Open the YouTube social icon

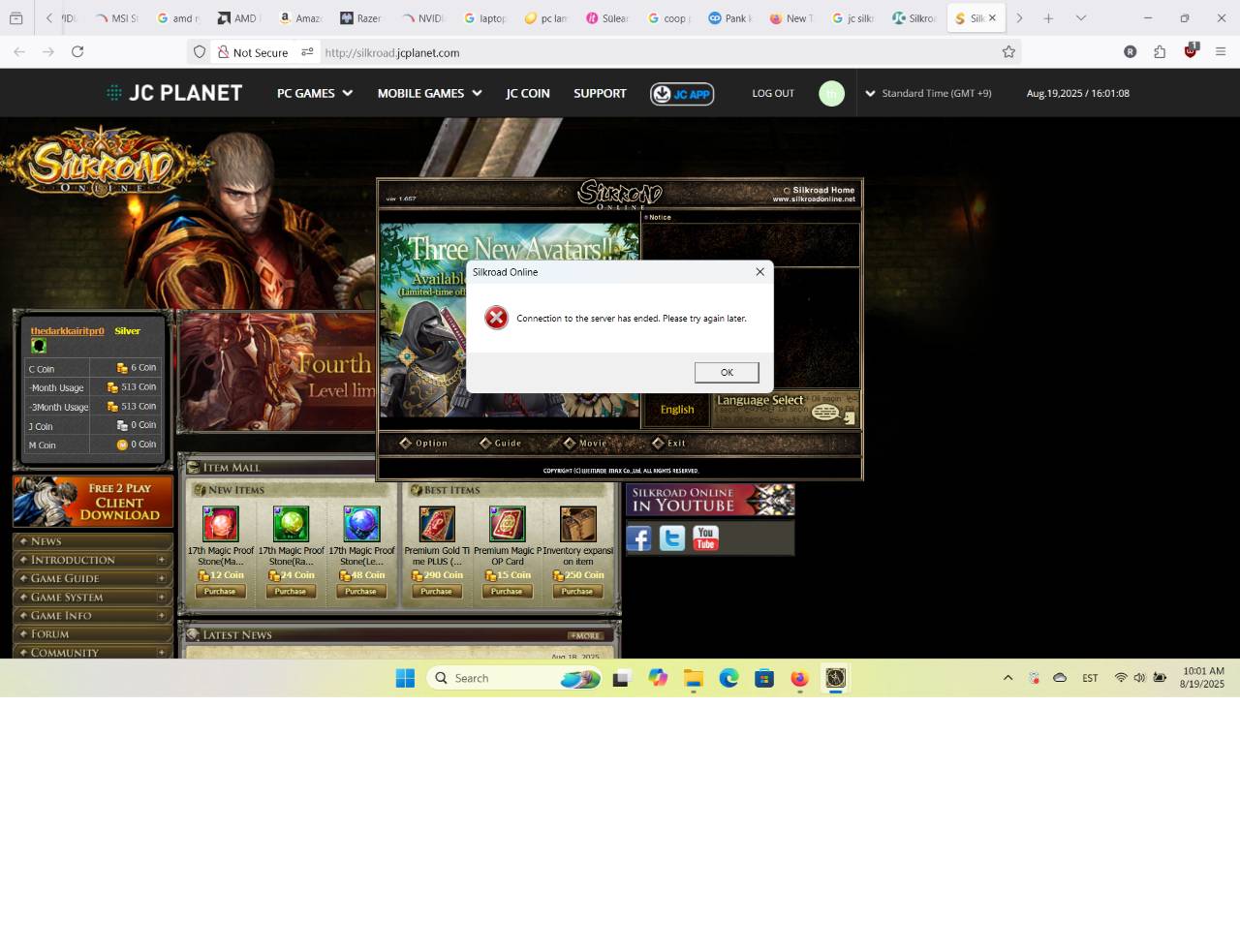(705, 538)
